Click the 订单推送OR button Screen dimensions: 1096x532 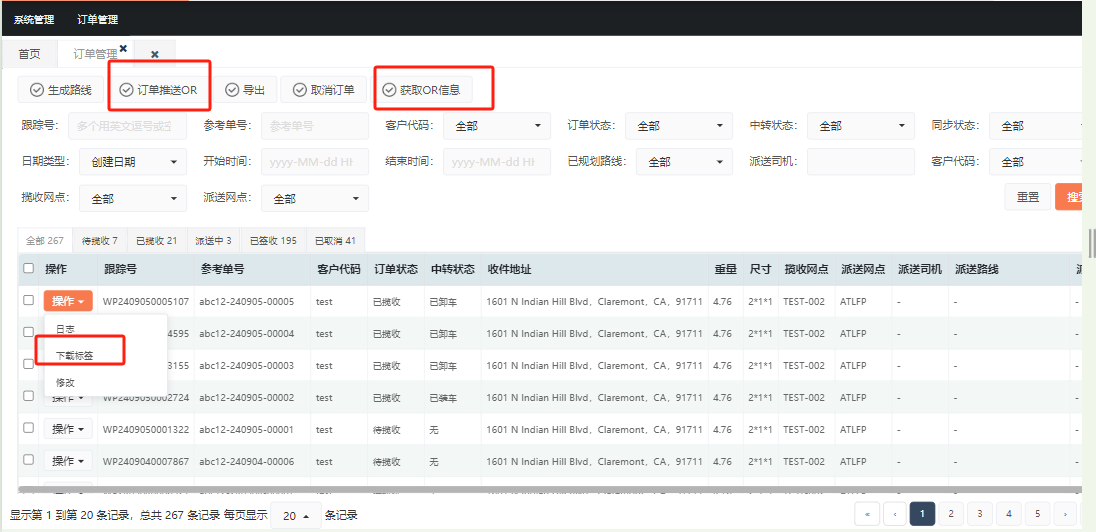tap(159, 89)
